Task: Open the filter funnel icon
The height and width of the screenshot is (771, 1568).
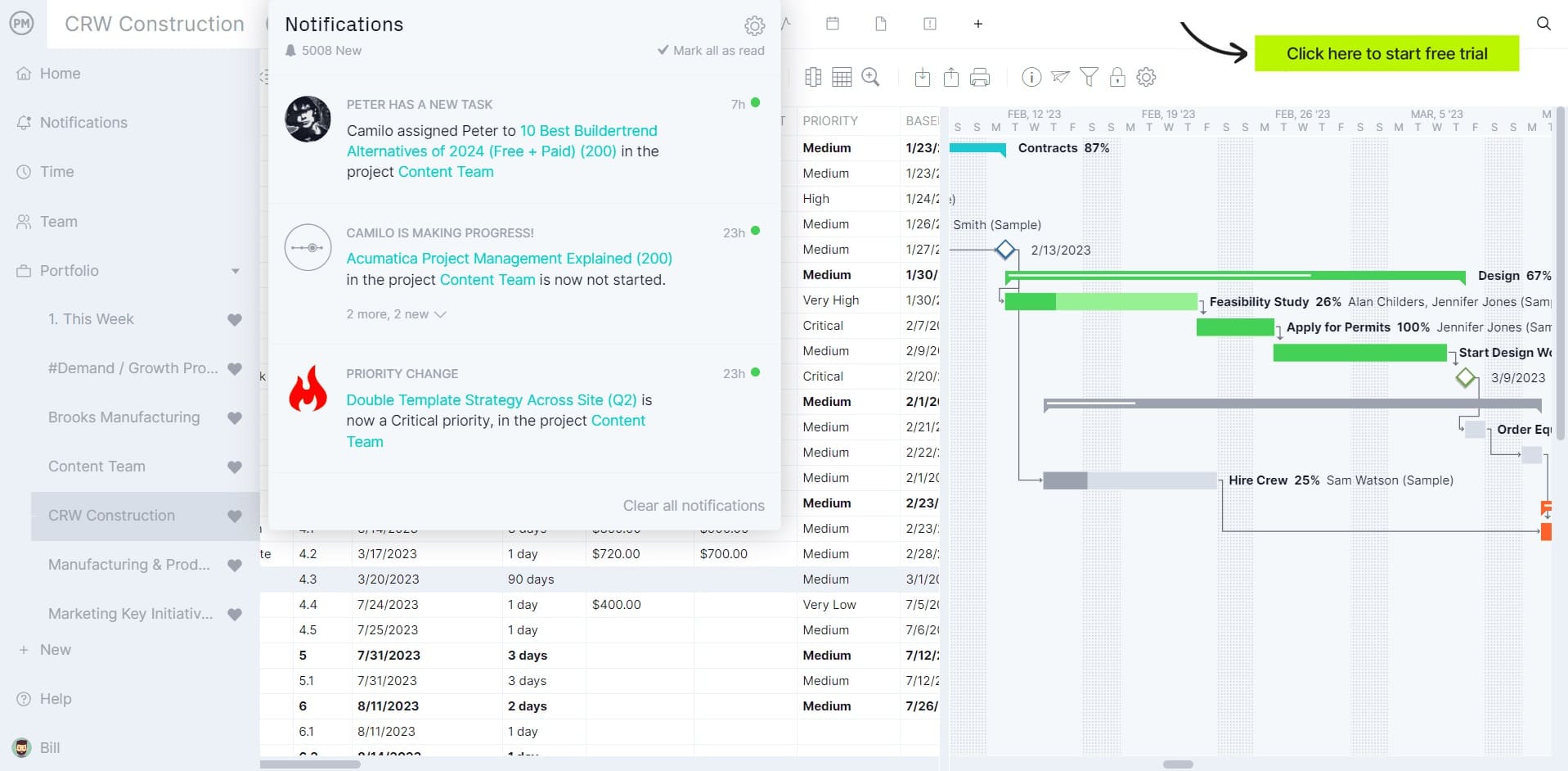Action: coord(1089,77)
